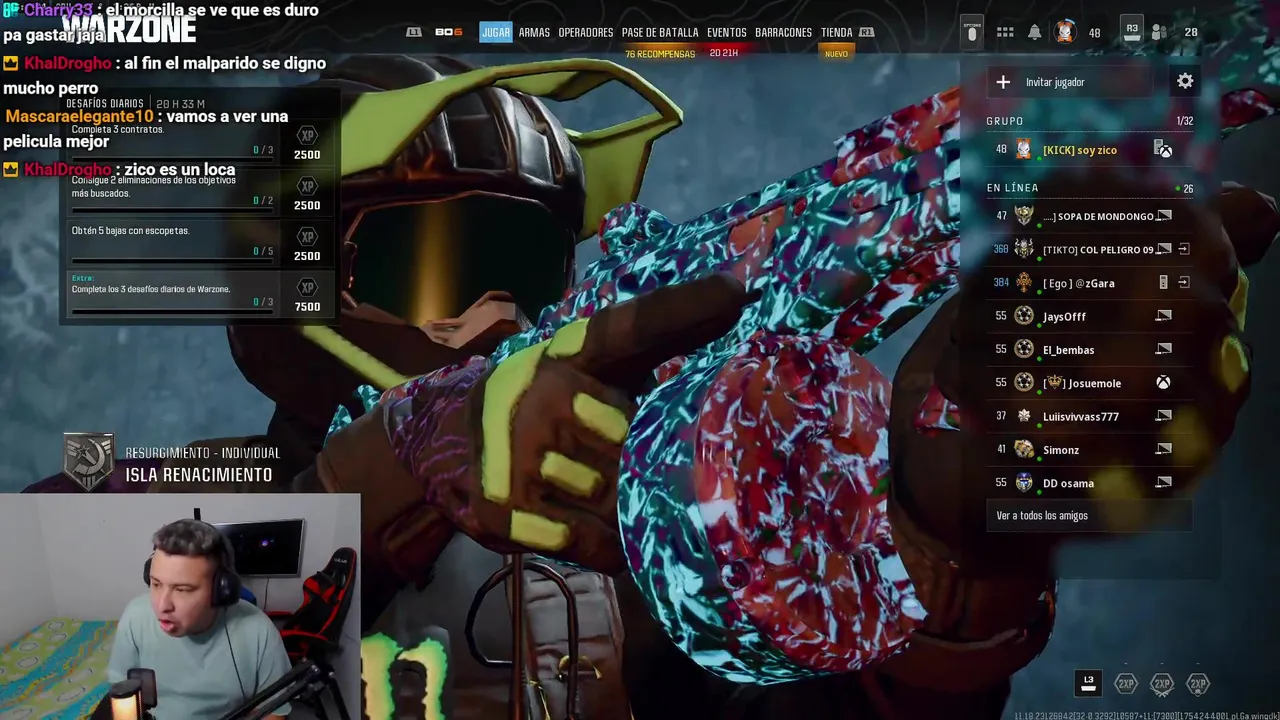Click the EN LÍNEA section header
Viewport: 1280px width, 720px height.
[x=1012, y=188]
